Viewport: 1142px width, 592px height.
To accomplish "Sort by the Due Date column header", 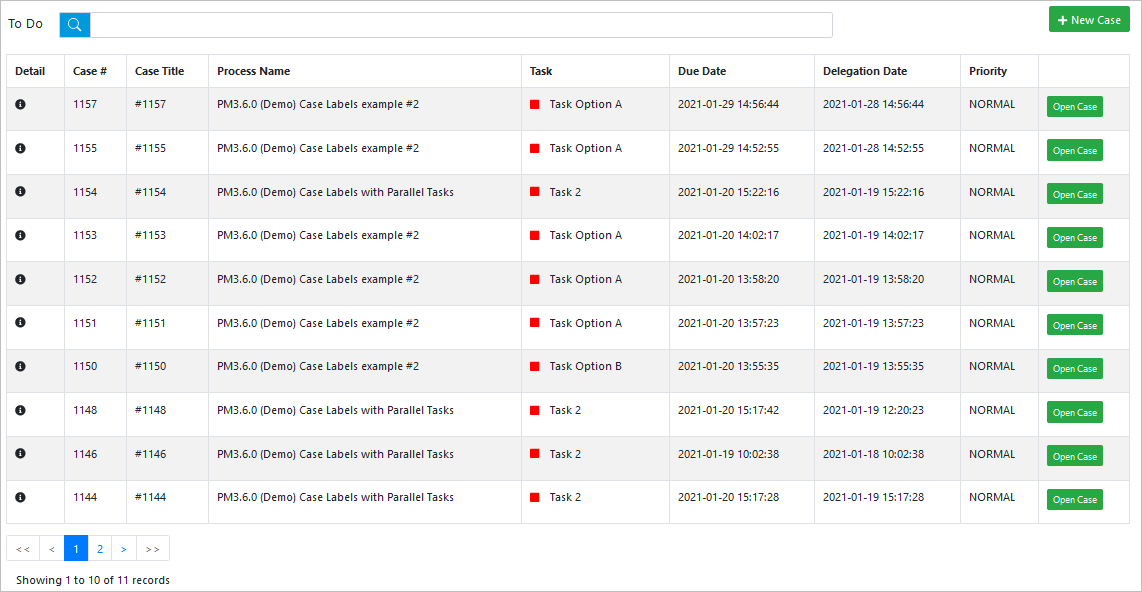I will [x=702, y=71].
